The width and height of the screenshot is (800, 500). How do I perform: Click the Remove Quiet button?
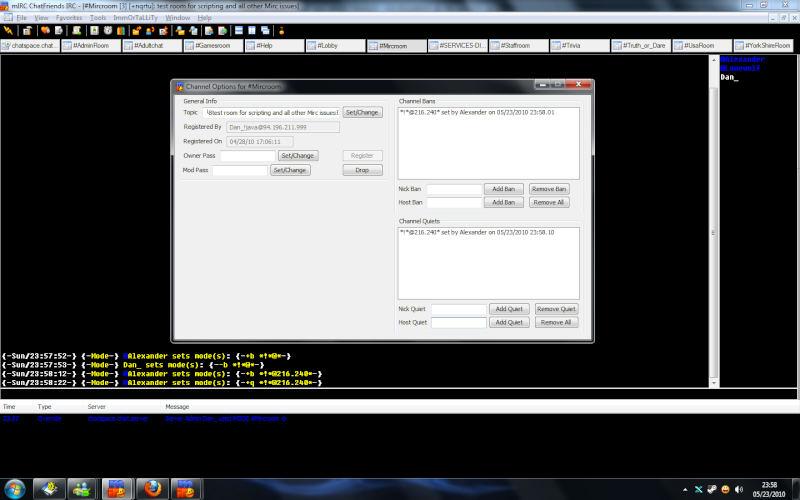pyautogui.click(x=556, y=309)
